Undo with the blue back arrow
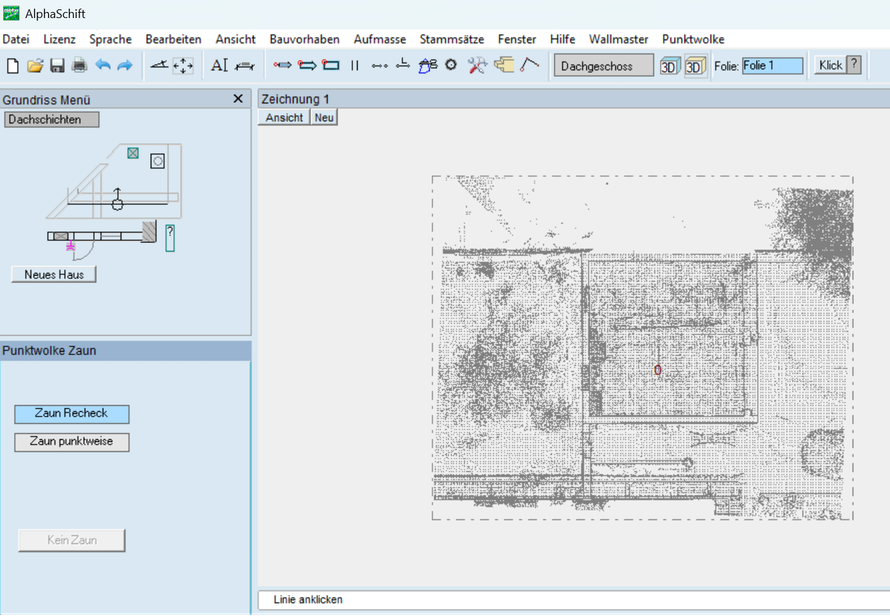 click(x=103, y=65)
